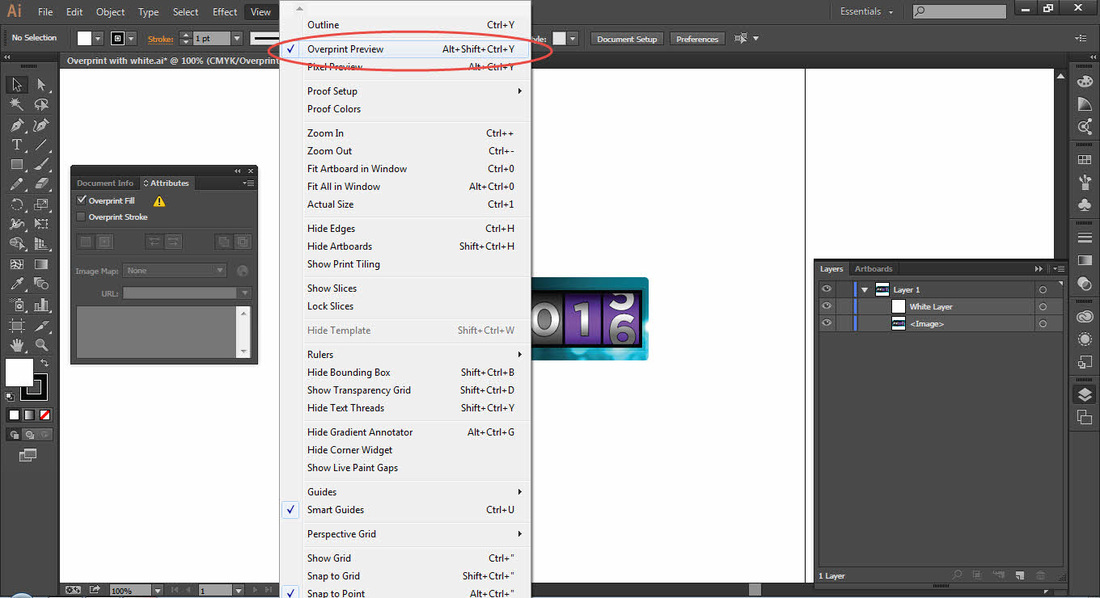Open Proof Setup submenu
This screenshot has width=1100, height=598.
click(405, 91)
